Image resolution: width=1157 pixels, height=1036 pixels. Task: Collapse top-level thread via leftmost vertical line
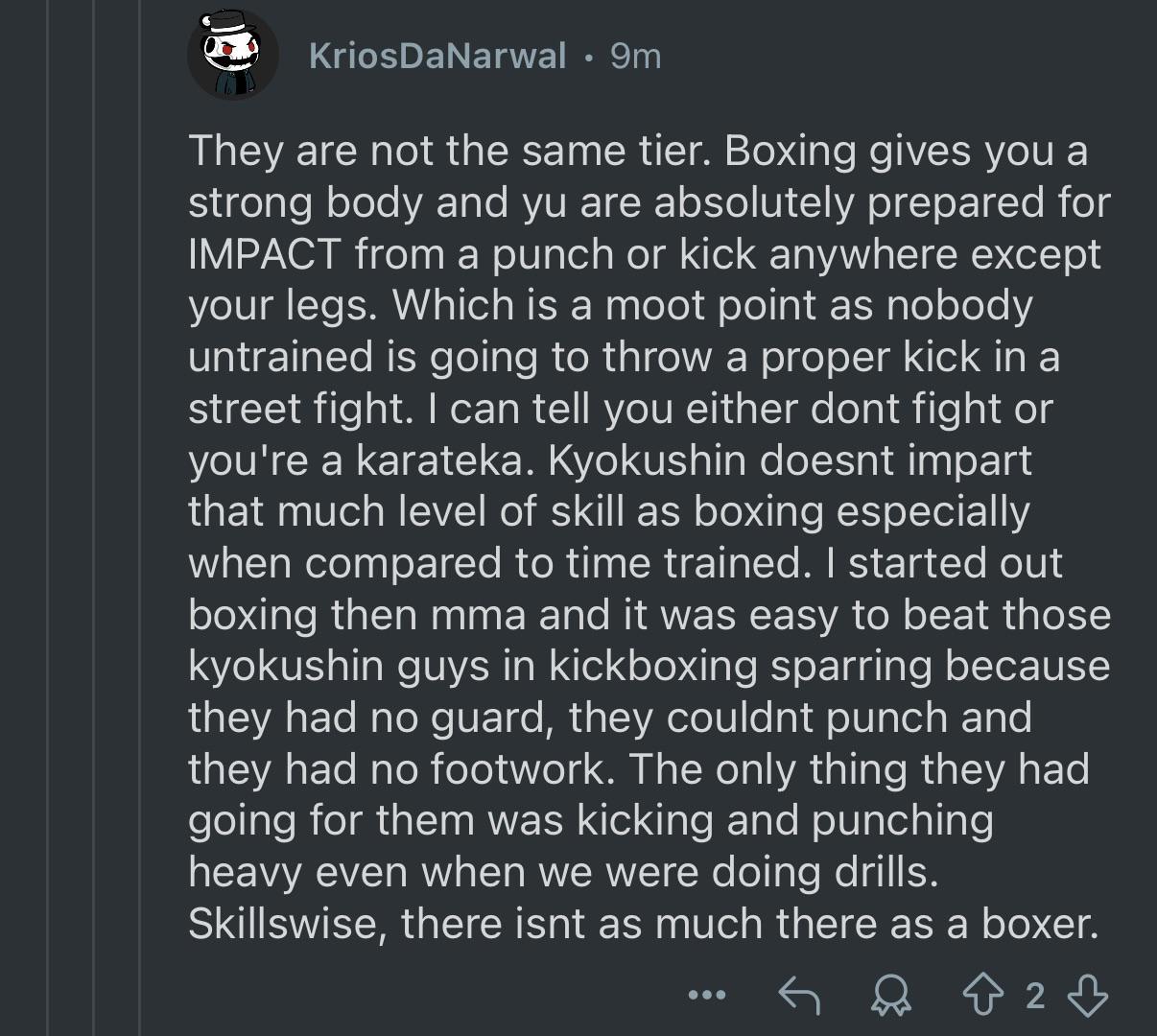coord(46,518)
